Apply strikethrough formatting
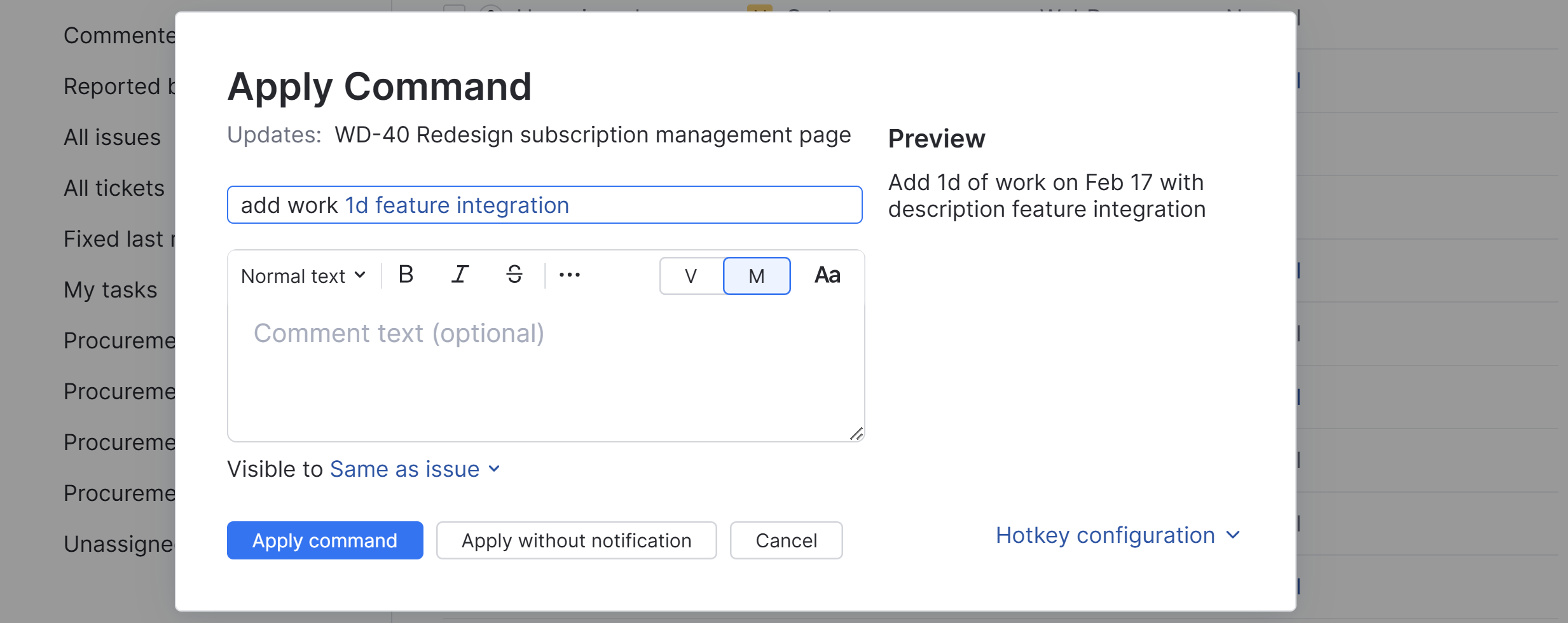This screenshot has height=623, width=1568. point(514,275)
